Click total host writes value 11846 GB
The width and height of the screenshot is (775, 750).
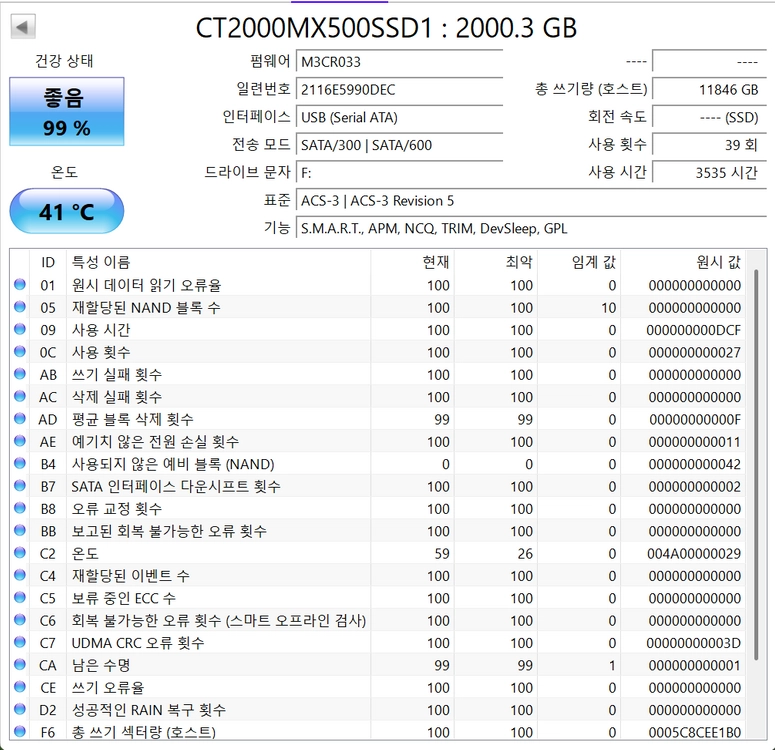[x=709, y=89]
